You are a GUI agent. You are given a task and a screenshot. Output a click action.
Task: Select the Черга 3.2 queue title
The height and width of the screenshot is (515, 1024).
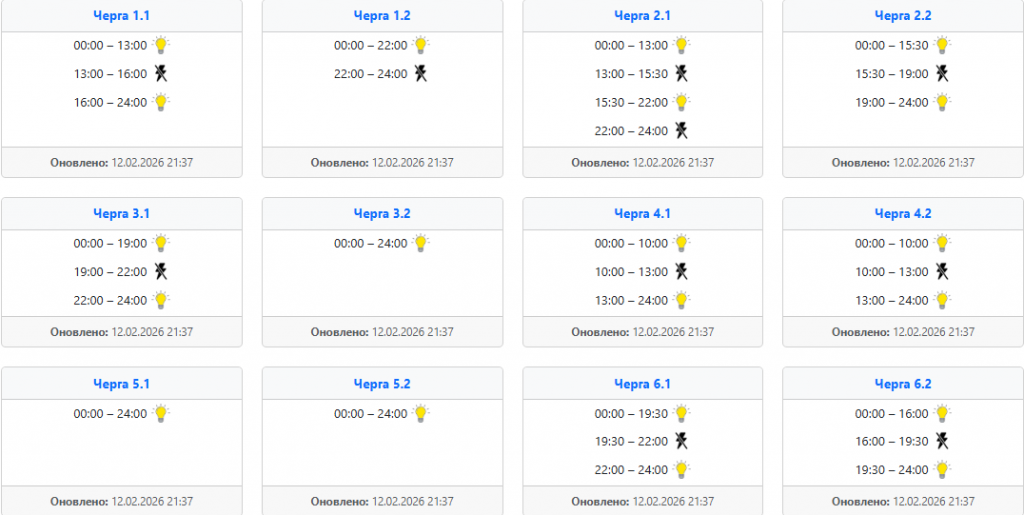(382, 214)
